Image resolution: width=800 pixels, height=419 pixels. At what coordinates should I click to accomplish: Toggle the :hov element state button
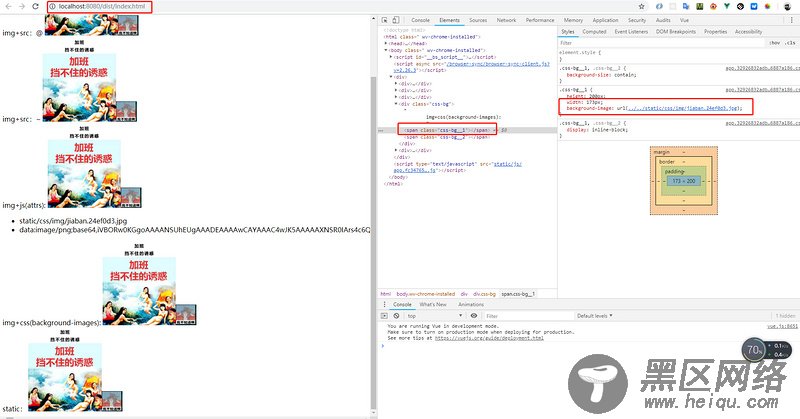click(774, 43)
